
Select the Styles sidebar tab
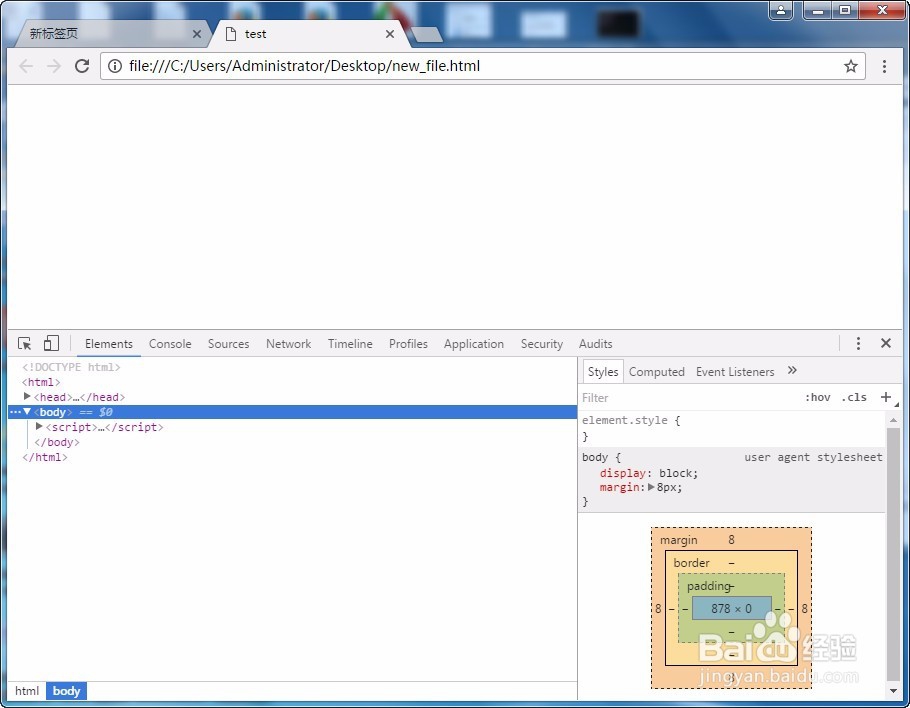click(603, 372)
